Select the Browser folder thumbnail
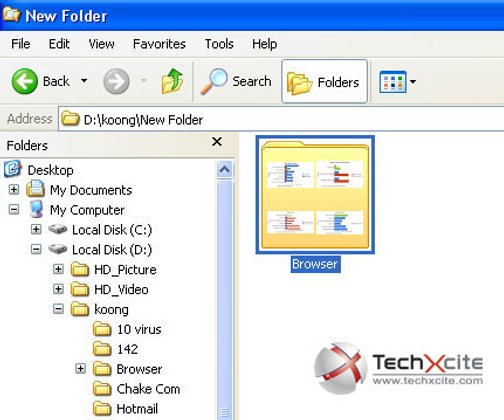Viewport: 504px width, 420px height. tap(315, 195)
